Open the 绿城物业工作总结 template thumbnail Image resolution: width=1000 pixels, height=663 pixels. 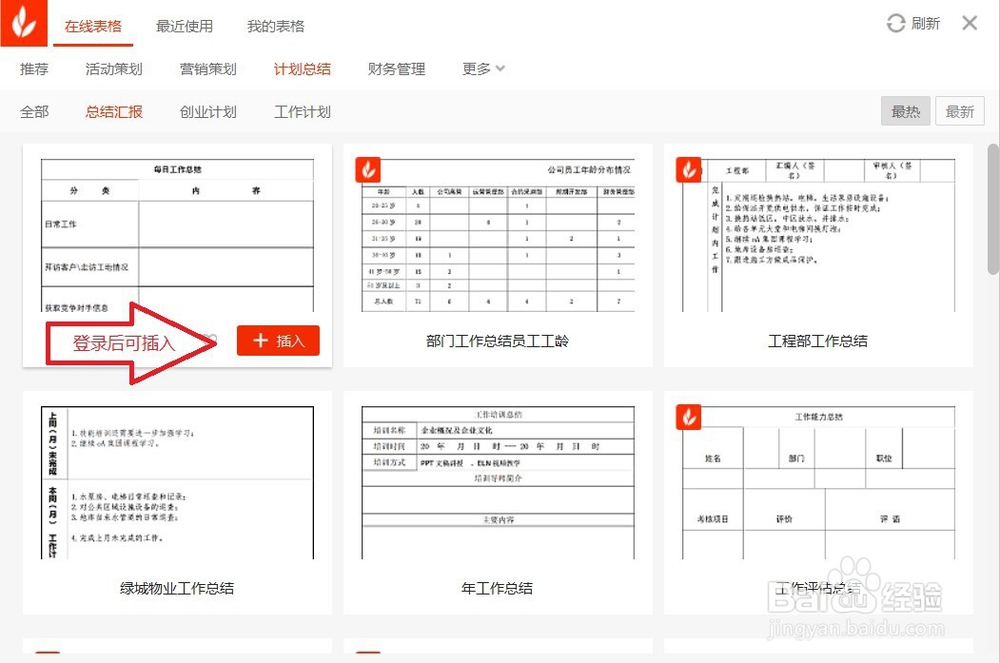point(177,480)
